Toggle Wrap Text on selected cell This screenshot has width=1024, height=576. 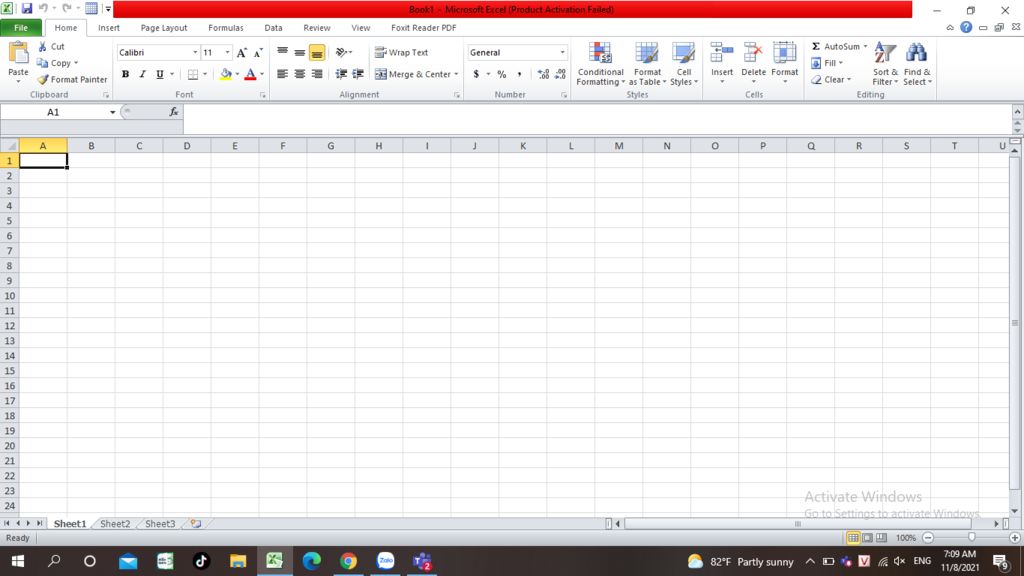pos(402,52)
